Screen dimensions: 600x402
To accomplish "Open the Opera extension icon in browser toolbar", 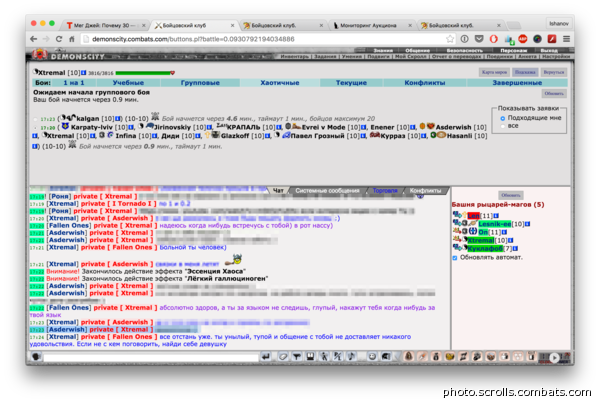I will pos(494,39).
